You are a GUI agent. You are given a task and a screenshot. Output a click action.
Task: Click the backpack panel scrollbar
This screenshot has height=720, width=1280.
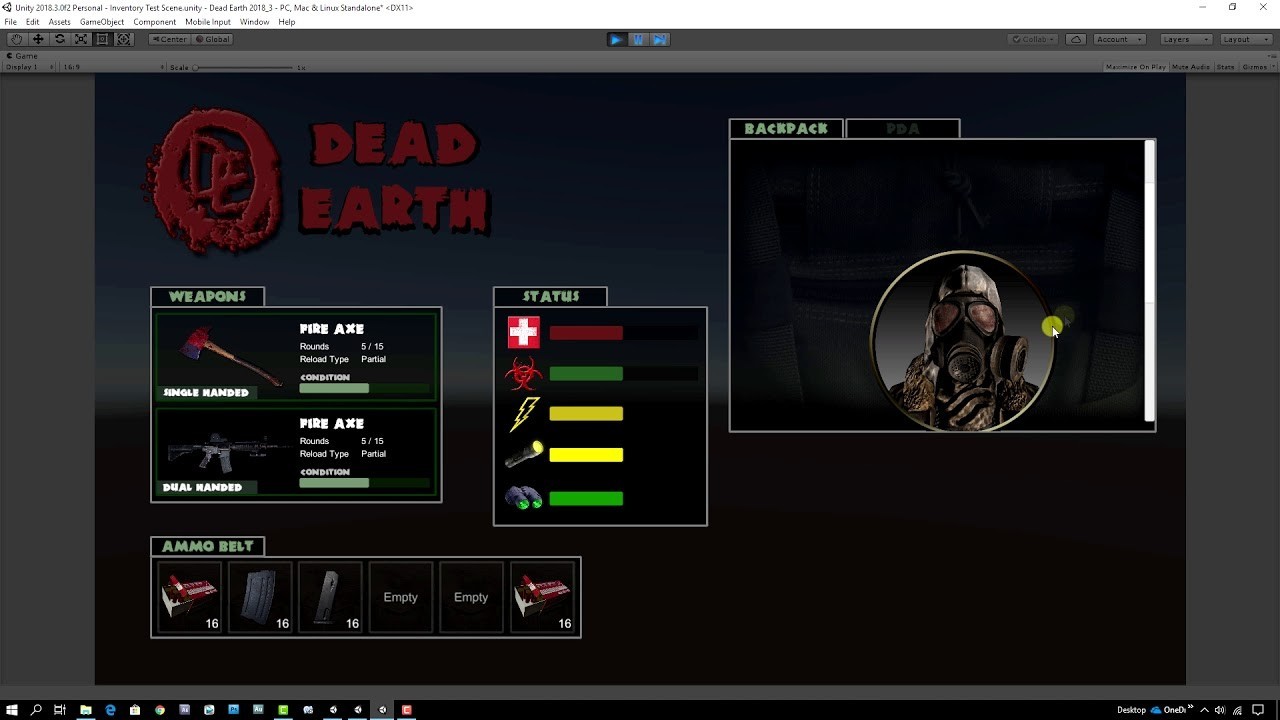(x=1150, y=280)
